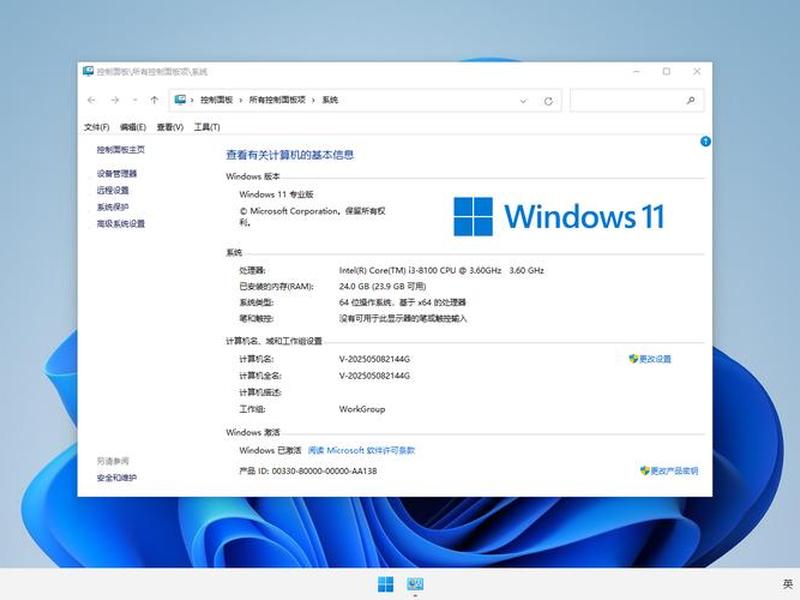Click the Windows 11 专业版 edition text

click(276, 194)
